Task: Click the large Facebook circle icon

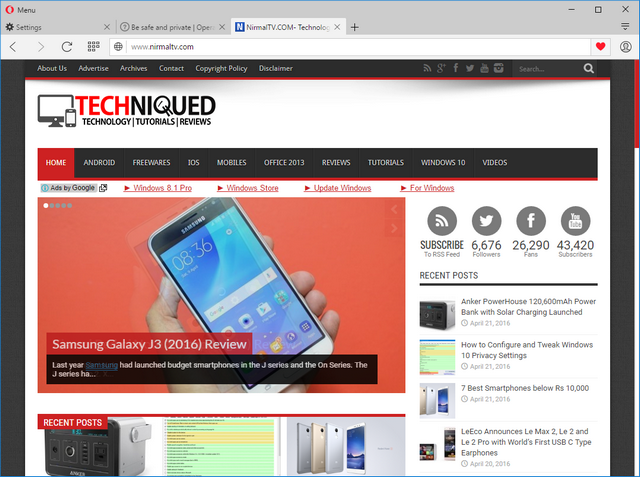Action: 531,221
